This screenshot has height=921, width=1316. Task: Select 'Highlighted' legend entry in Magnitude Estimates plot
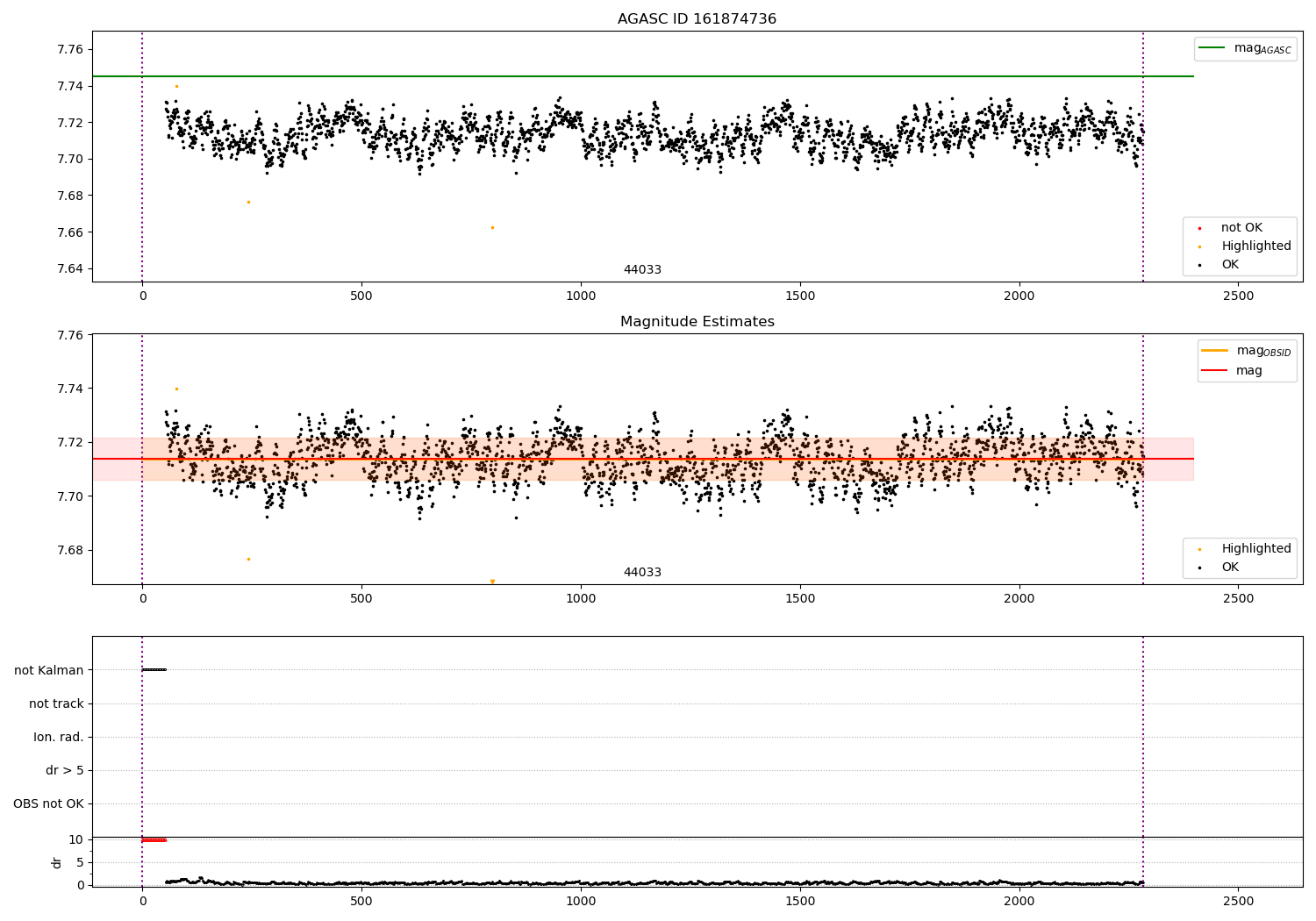click(x=1255, y=548)
